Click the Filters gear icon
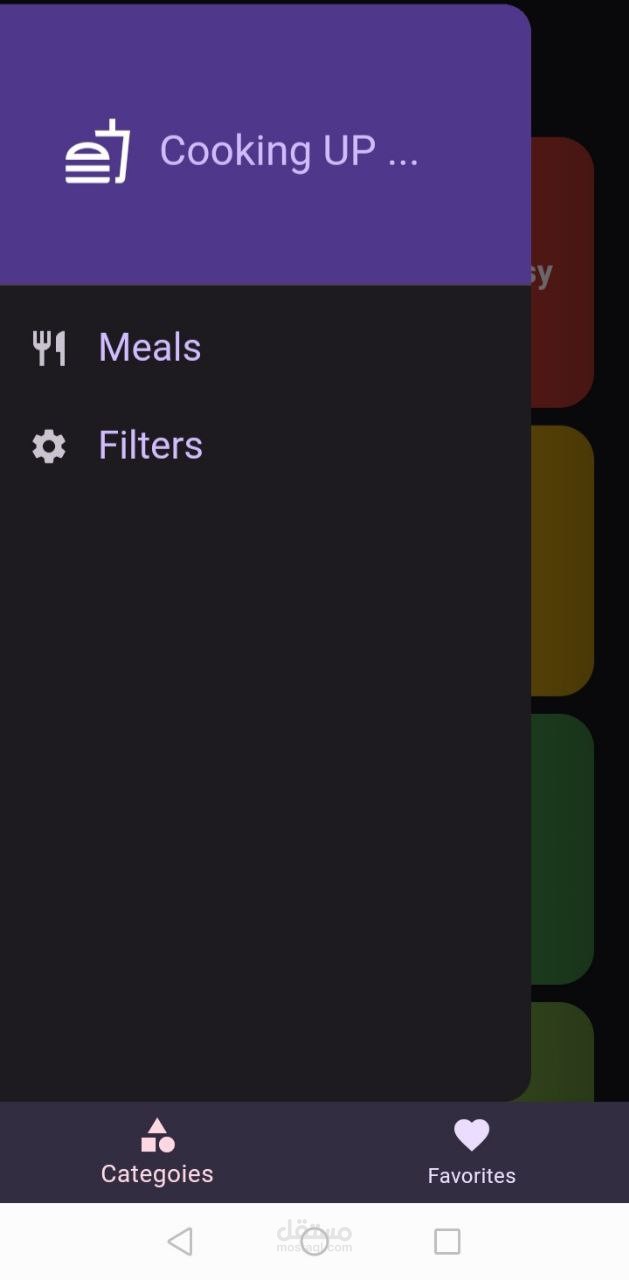629x1280 pixels. [x=49, y=446]
